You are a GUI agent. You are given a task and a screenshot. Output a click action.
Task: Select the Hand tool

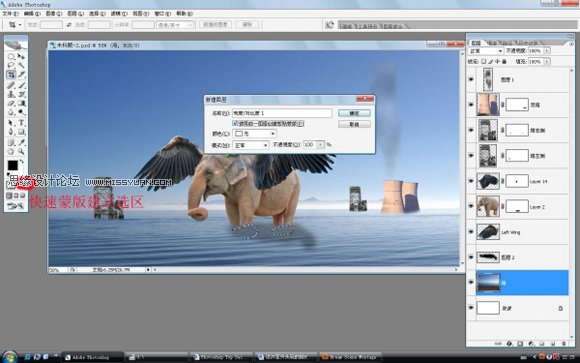(11, 151)
